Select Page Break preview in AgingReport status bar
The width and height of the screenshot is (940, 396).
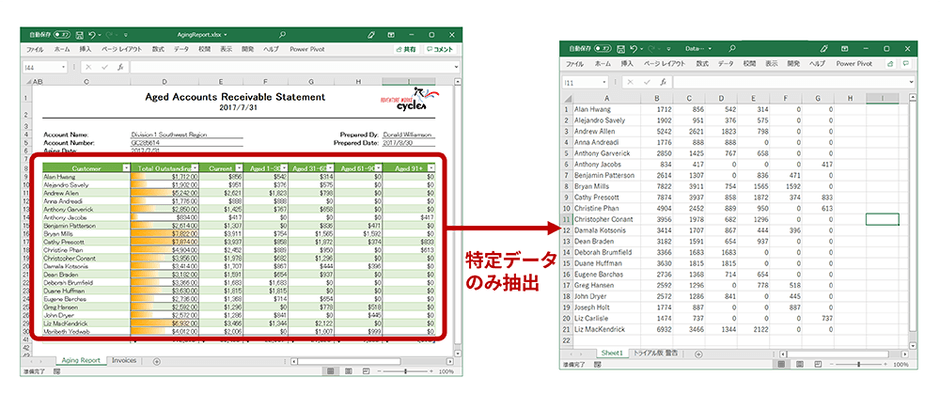[366, 372]
